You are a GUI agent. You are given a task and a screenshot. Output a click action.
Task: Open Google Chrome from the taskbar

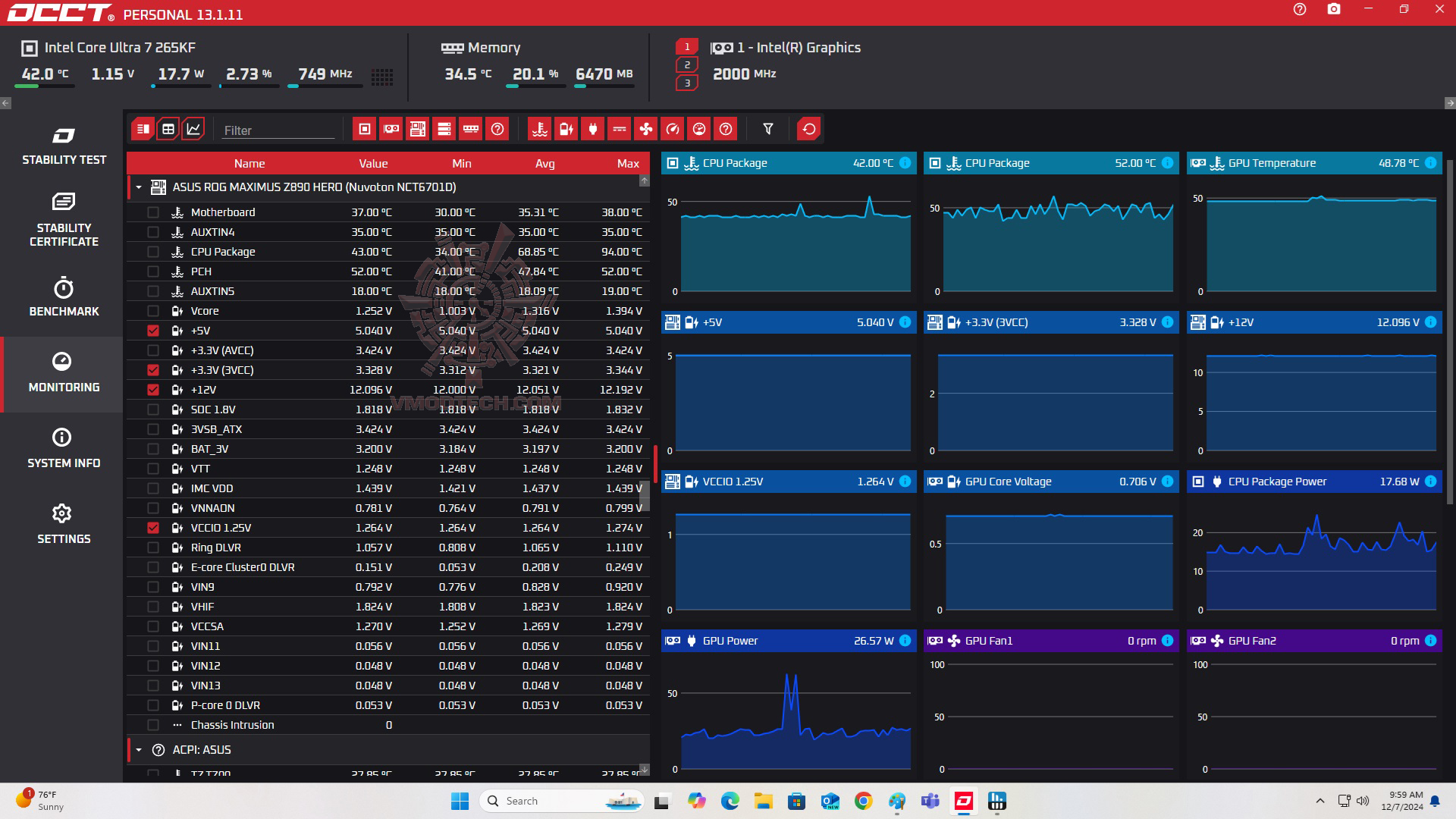pos(863,801)
